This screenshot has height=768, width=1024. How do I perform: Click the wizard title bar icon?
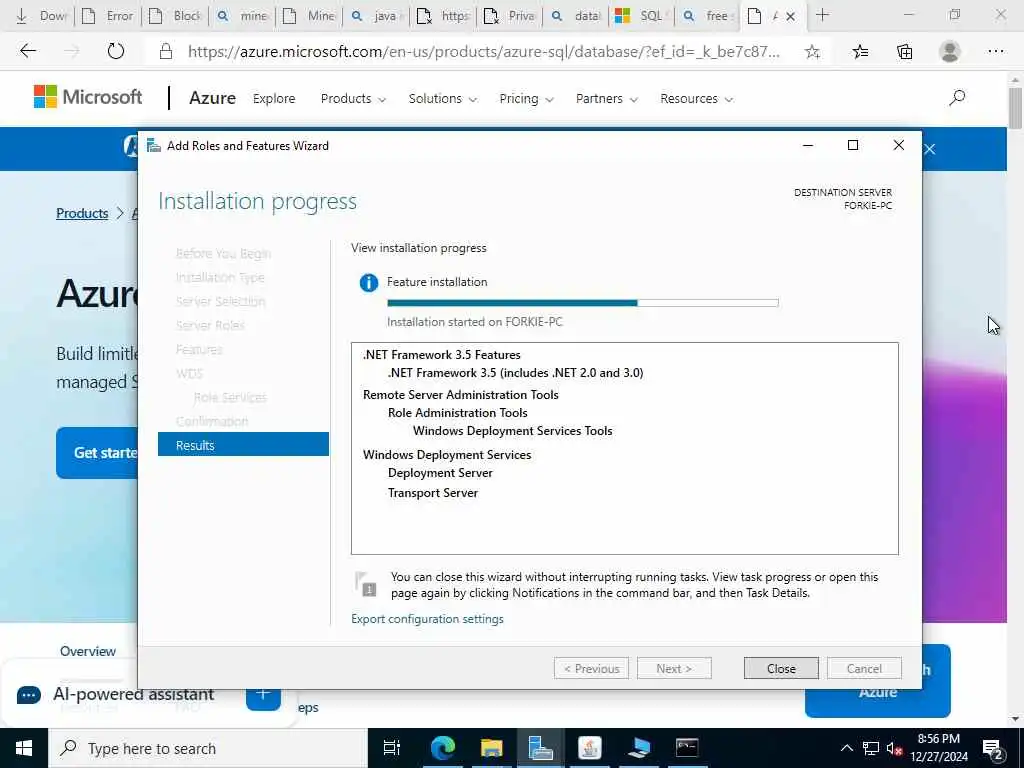(x=154, y=145)
